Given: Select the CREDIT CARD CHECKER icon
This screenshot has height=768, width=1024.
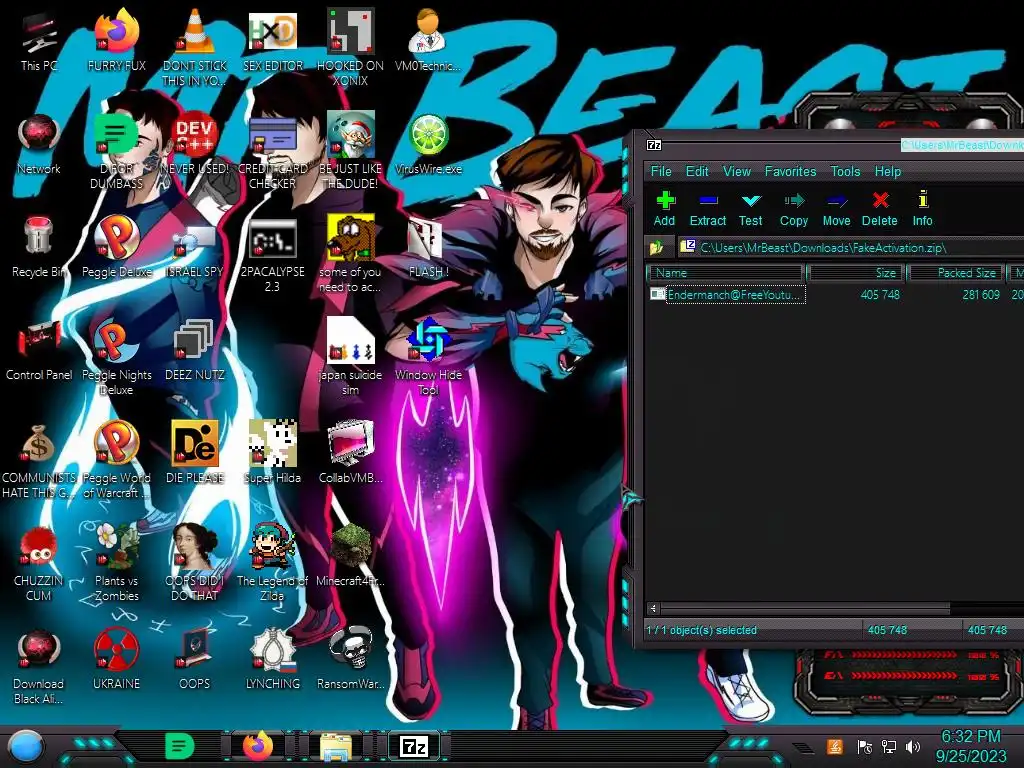Looking at the screenshot, I should point(273,152).
